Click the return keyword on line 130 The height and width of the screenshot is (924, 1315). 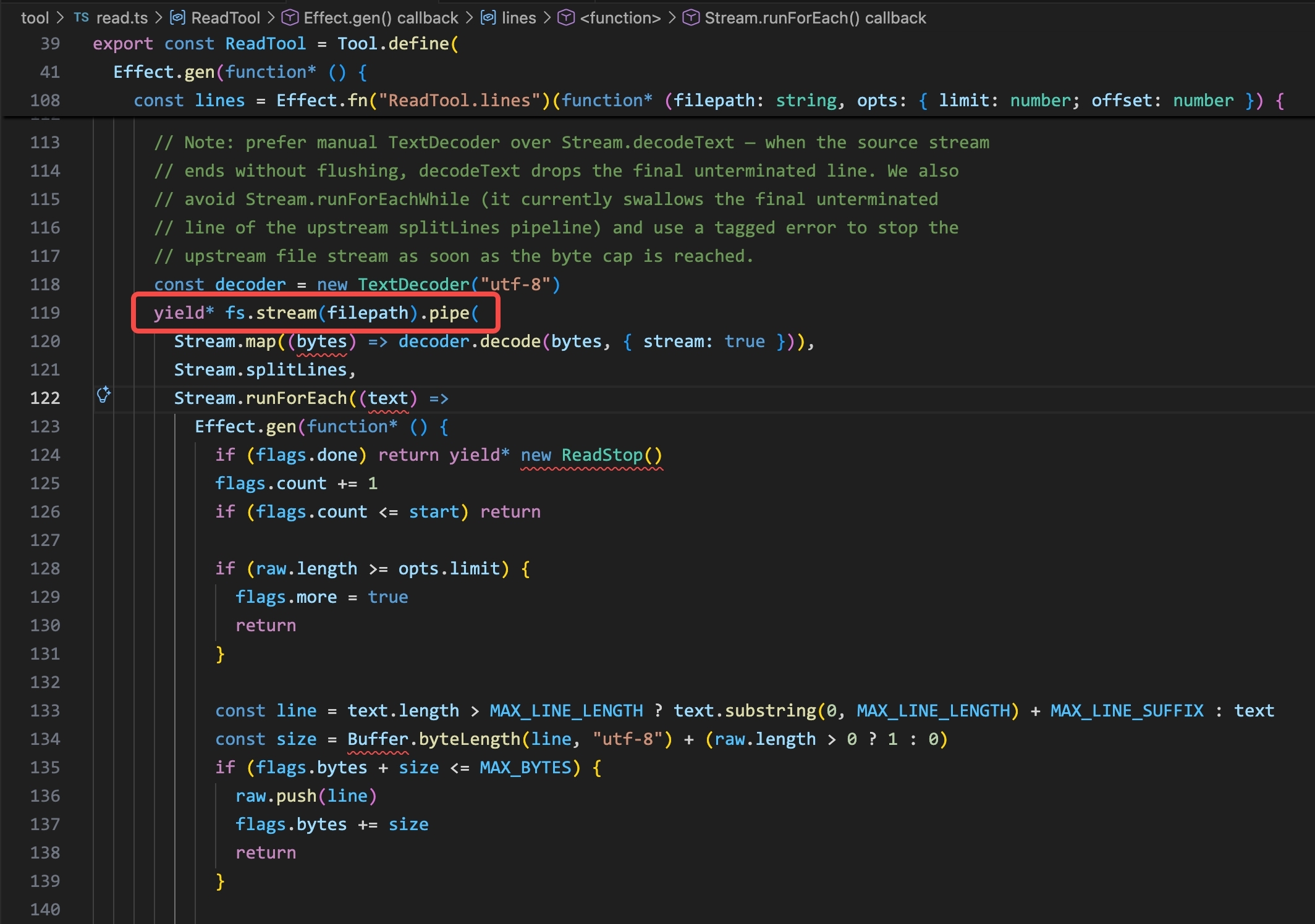click(x=266, y=626)
